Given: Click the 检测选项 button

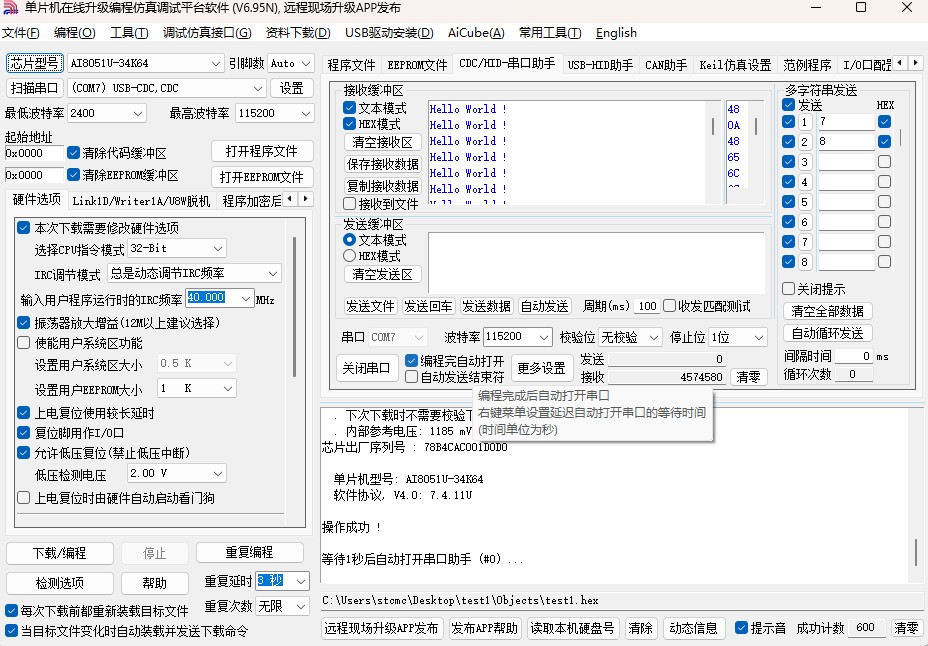Looking at the screenshot, I should [60, 583].
